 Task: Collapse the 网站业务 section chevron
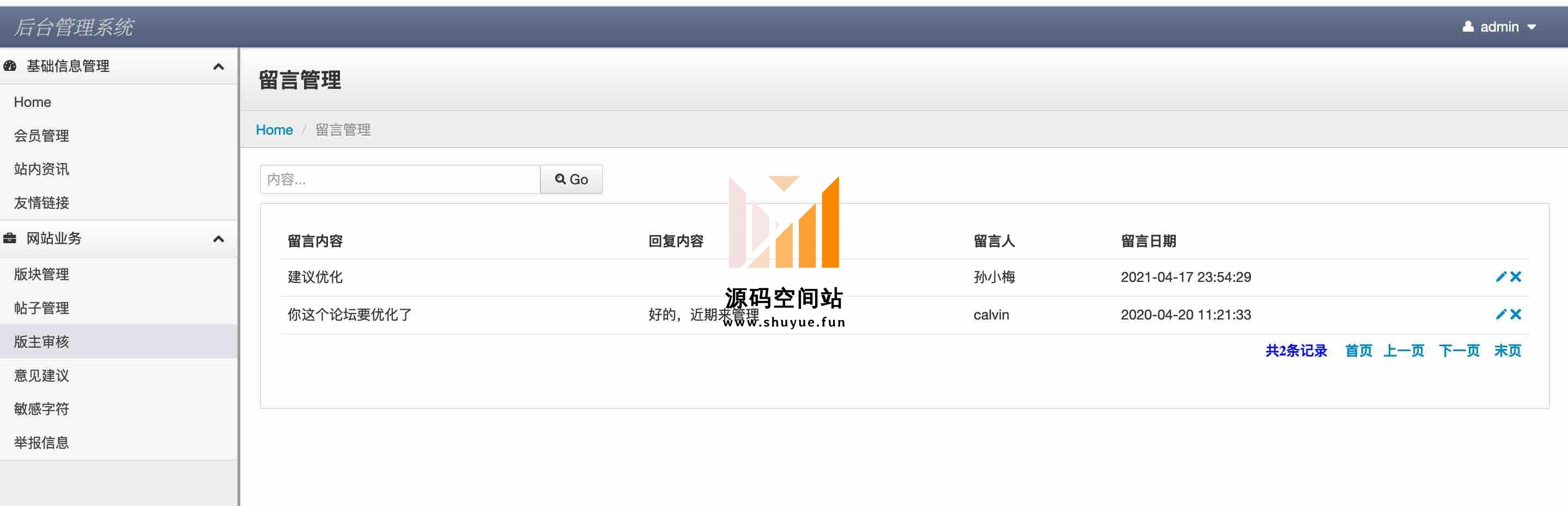point(218,239)
